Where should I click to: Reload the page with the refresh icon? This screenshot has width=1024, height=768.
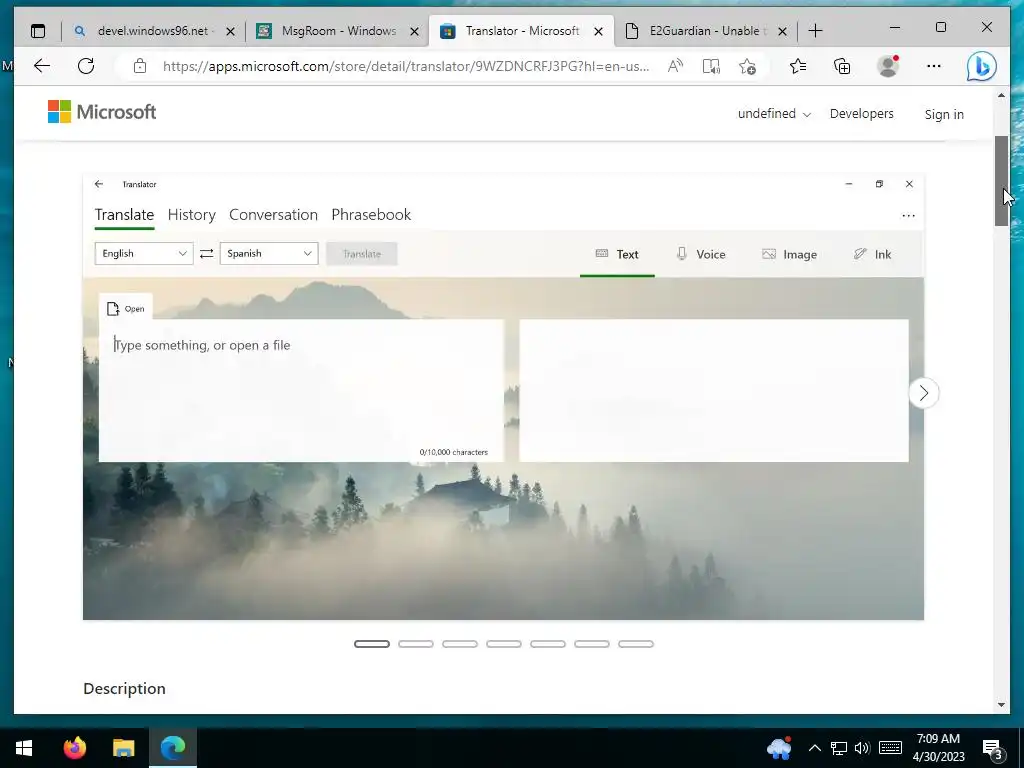click(x=86, y=66)
